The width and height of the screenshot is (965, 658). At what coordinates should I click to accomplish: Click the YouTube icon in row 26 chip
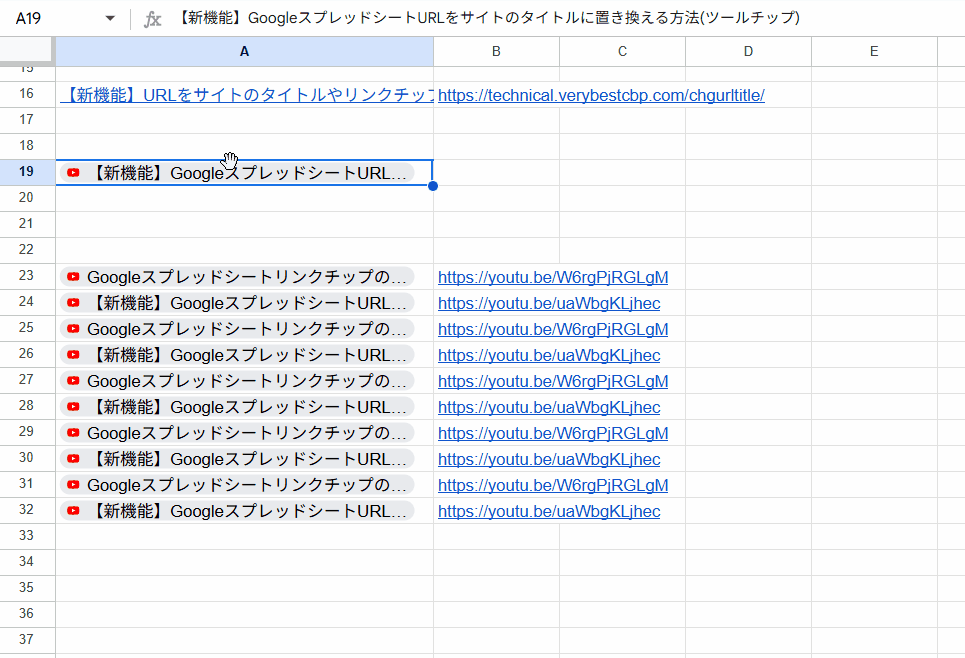click(73, 355)
